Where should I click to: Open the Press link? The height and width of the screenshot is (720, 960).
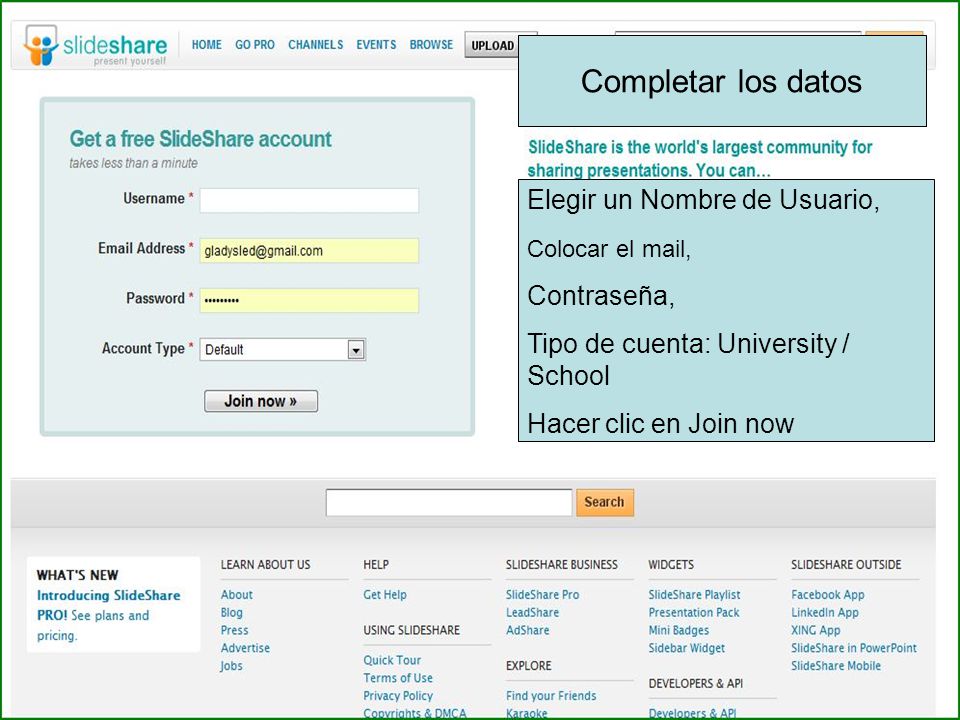tap(234, 630)
